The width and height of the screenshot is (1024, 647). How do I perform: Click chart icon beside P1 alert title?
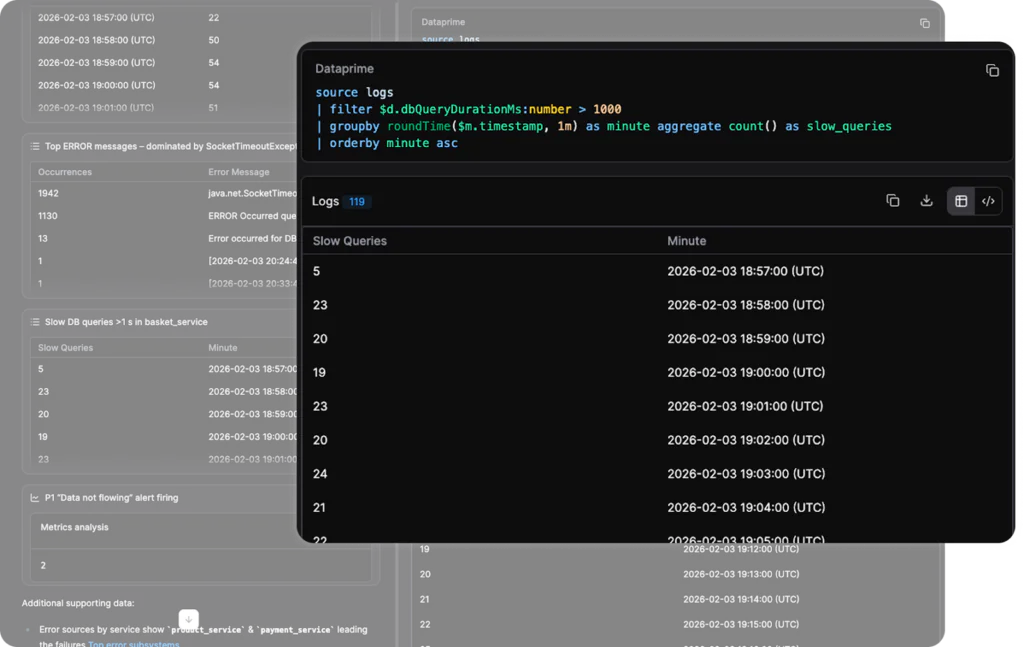[x=35, y=498]
